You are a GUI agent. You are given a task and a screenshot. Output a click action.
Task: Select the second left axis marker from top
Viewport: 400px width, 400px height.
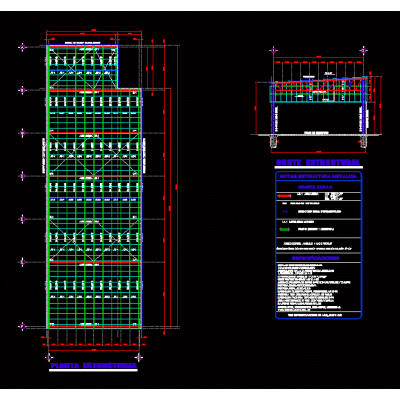coord(22,90)
